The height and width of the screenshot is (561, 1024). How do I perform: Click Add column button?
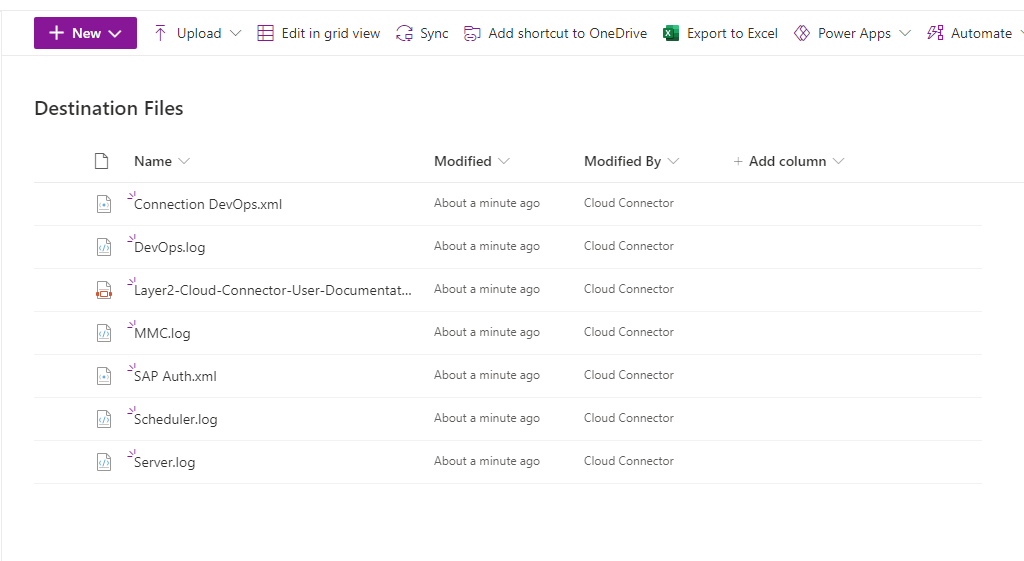[x=788, y=161]
